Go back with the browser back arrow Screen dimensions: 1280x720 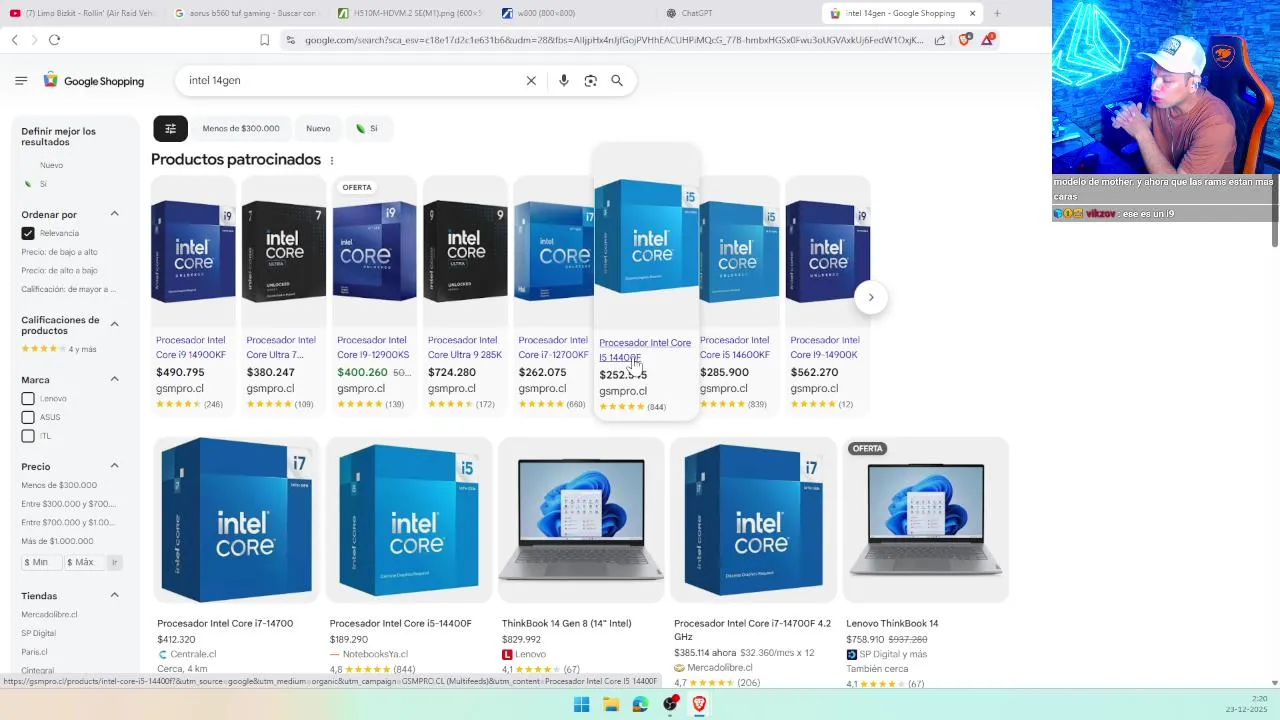pyautogui.click(x=14, y=40)
